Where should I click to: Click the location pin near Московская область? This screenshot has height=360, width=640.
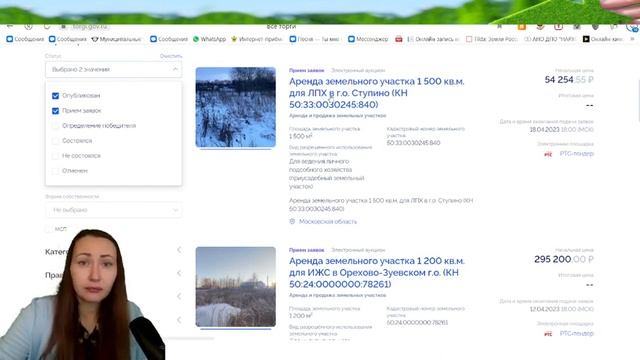(292, 221)
